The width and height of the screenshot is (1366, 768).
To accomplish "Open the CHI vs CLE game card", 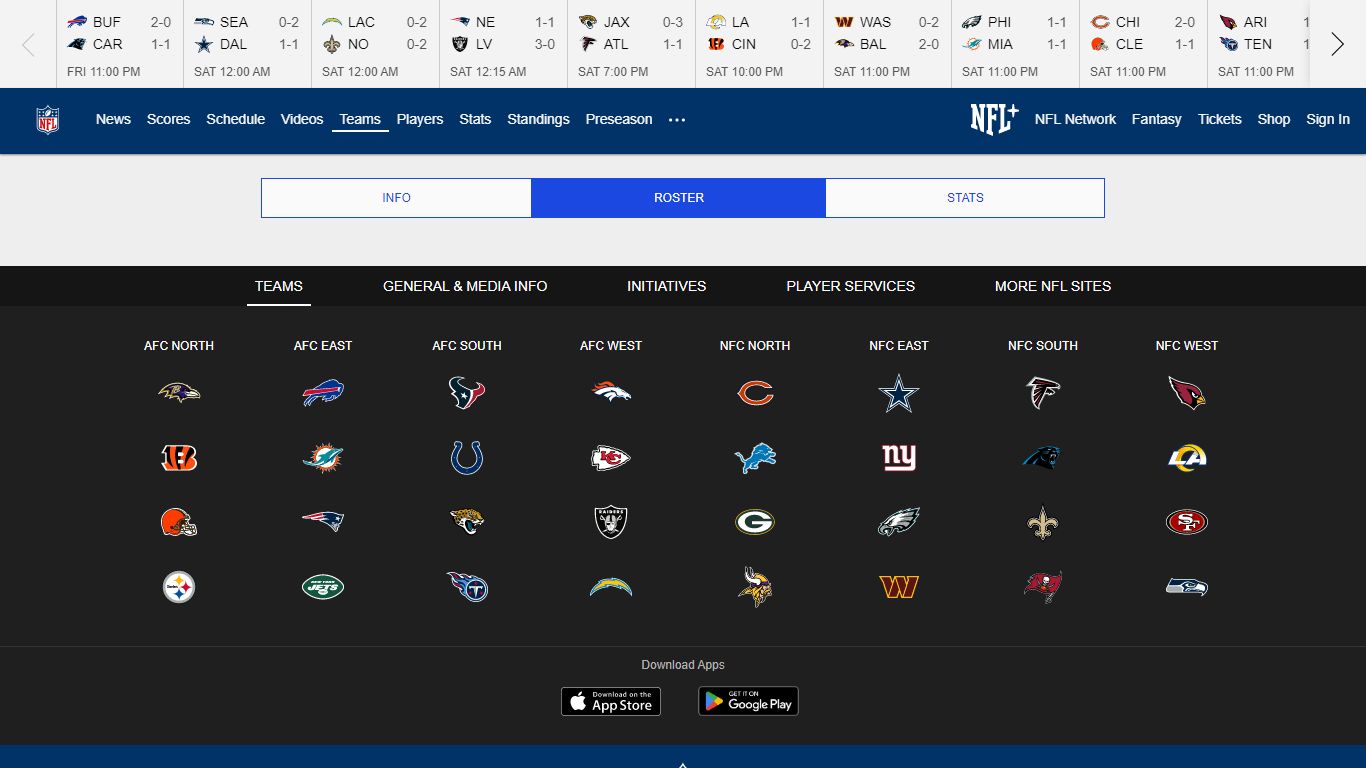I will tap(1143, 44).
